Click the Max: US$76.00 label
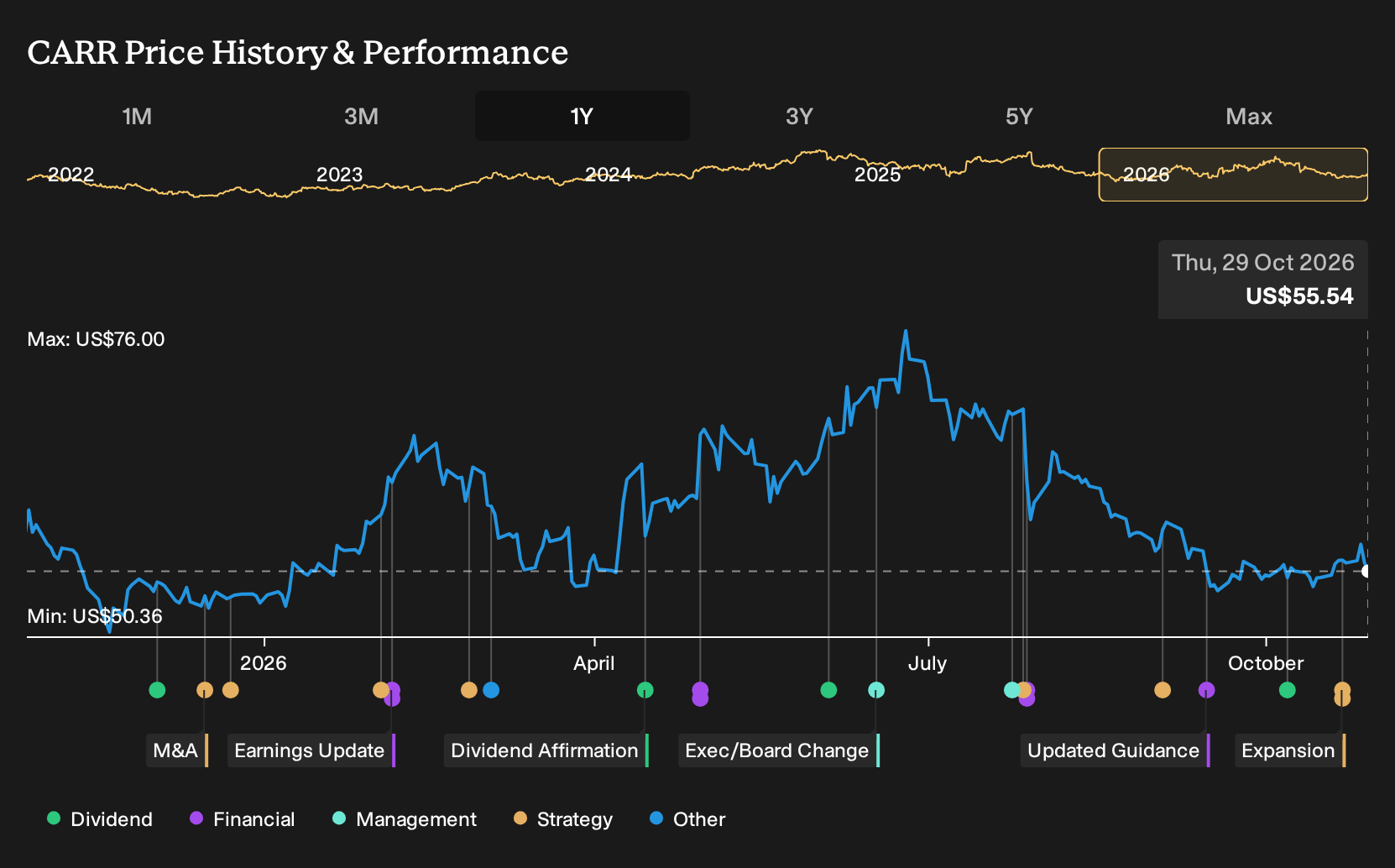 96,339
